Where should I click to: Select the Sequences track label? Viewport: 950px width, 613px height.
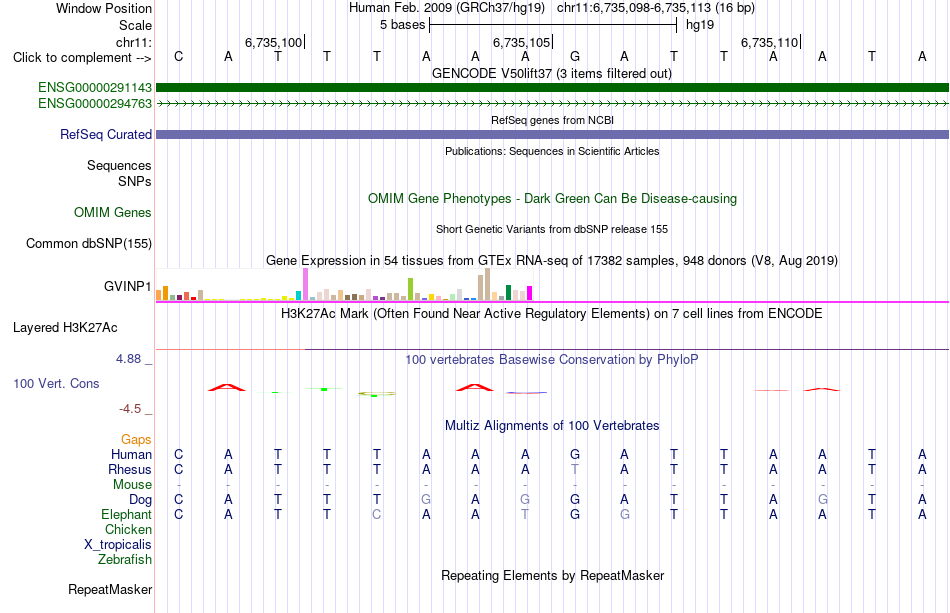[x=119, y=165]
